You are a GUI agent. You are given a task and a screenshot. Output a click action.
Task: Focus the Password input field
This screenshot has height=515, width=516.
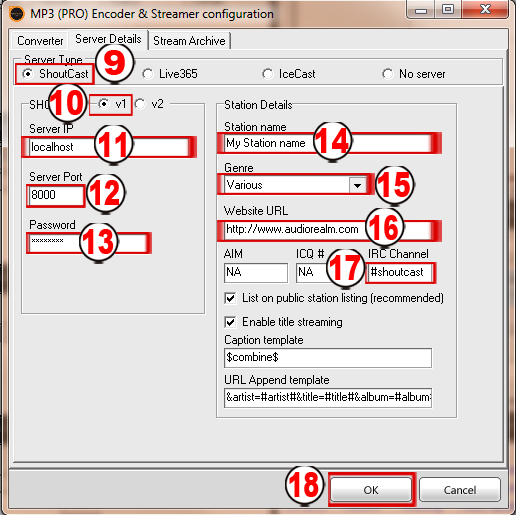coord(88,243)
